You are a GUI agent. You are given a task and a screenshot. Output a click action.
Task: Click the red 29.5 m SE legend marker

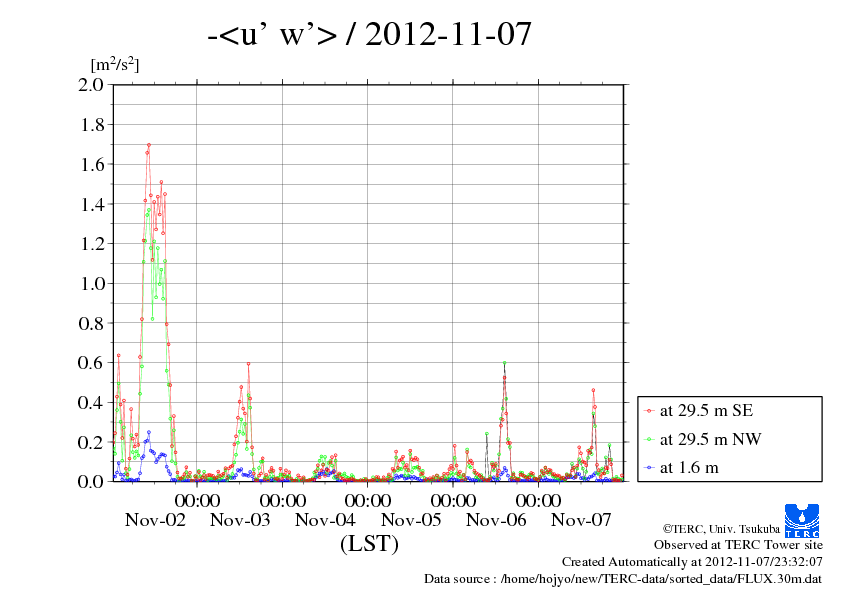649,411
